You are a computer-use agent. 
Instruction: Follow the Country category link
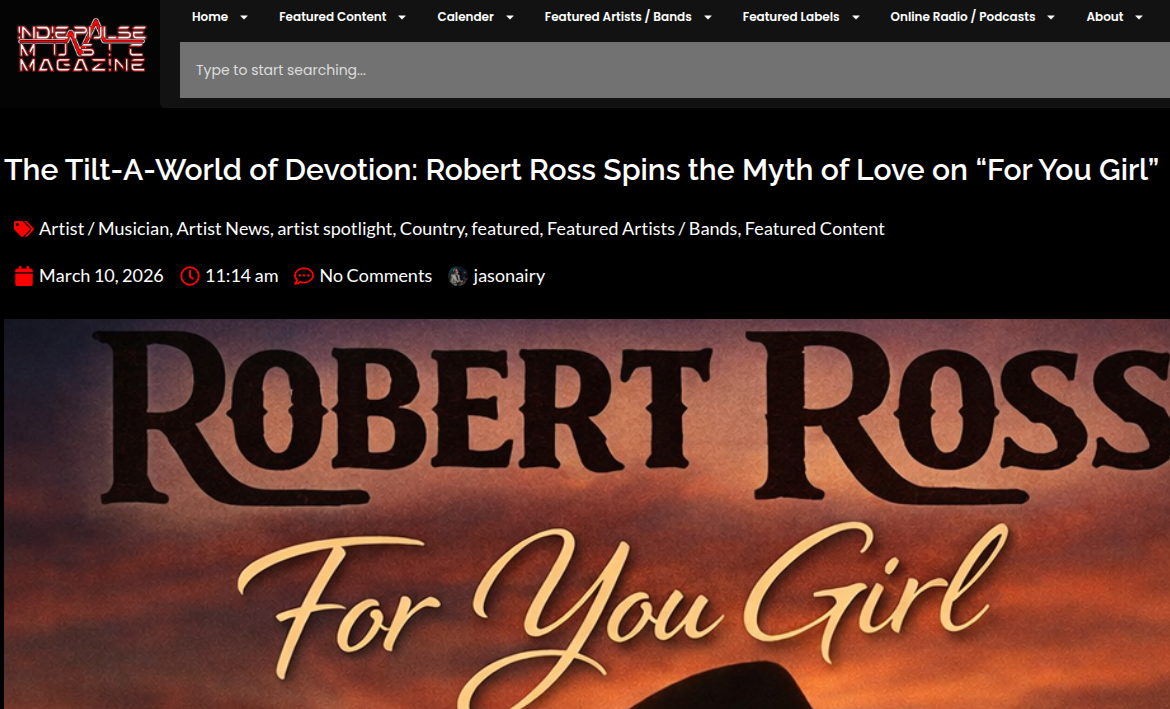432,229
